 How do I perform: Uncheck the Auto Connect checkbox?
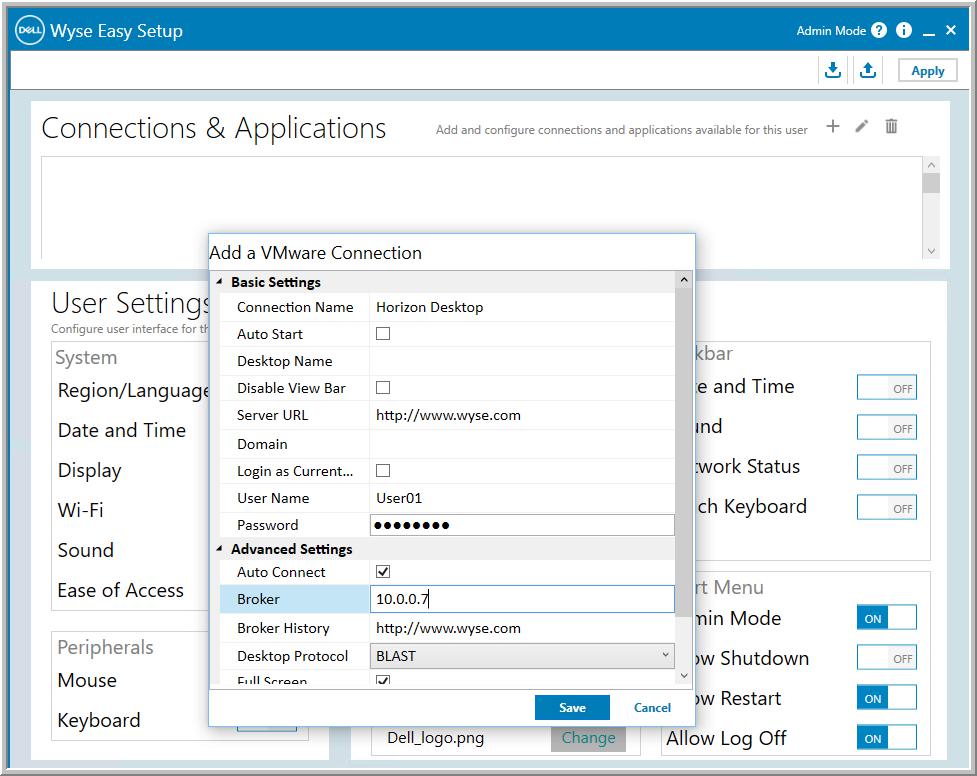click(x=383, y=572)
